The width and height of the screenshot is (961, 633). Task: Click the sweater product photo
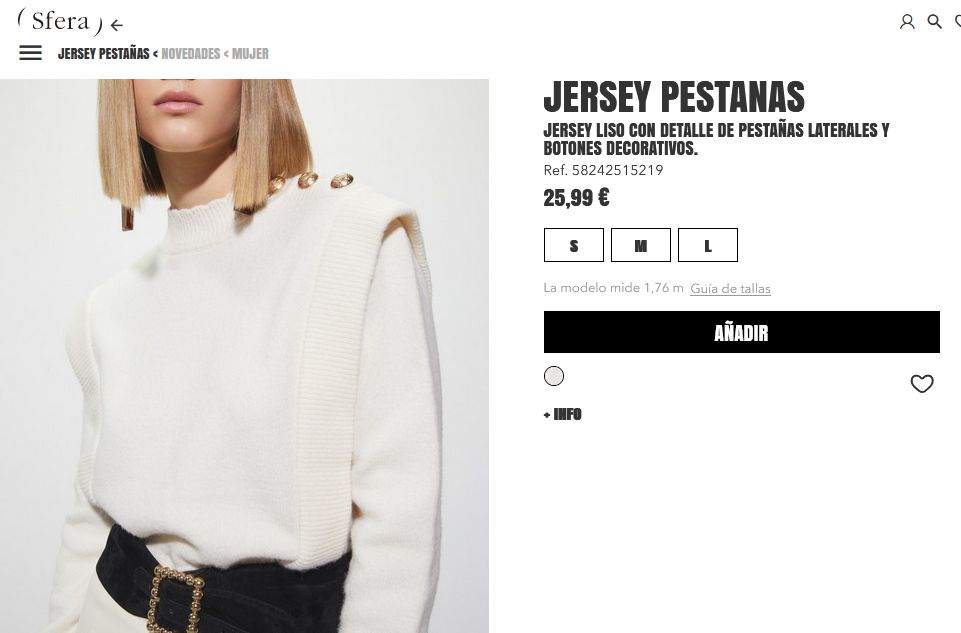point(244,356)
